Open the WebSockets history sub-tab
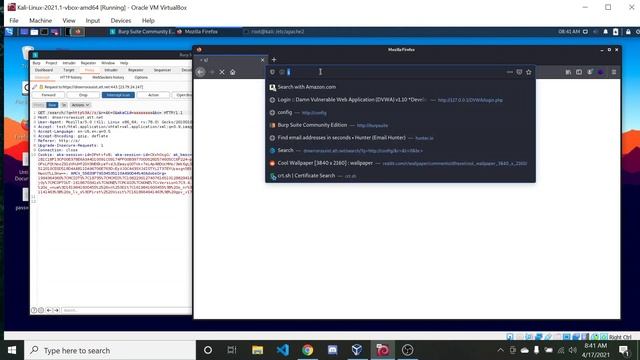Viewport: 640px width, 360px height. click(x=108, y=77)
